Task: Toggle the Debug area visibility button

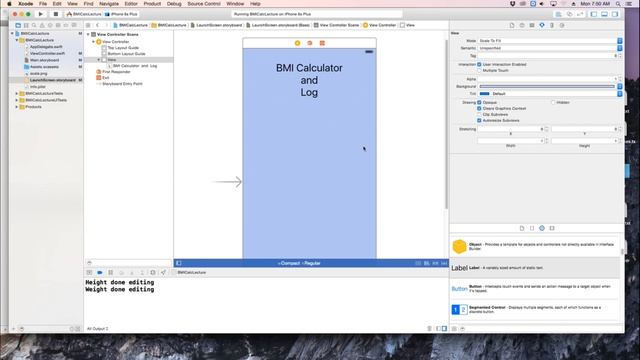Action: coord(604,14)
